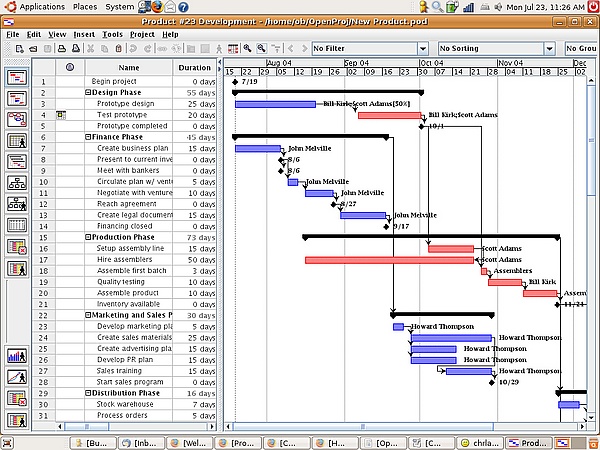The height and width of the screenshot is (450, 600).
Task: Click the Zoom In magnifier on toolbar
Action: [247, 48]
